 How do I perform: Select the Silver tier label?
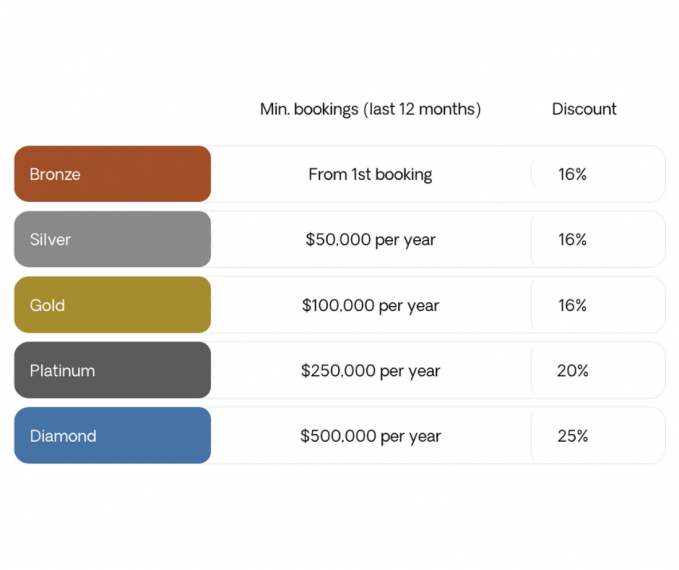coord(50,240)
